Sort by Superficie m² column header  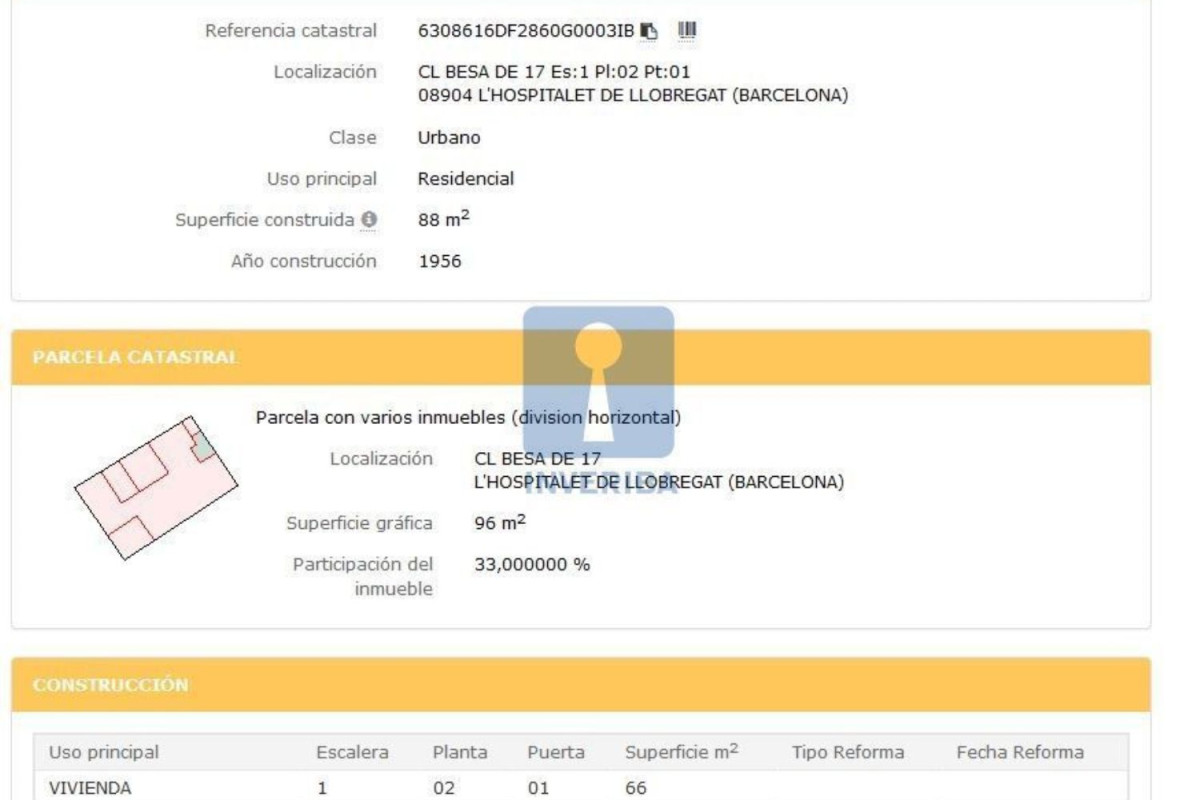[682, 751]
